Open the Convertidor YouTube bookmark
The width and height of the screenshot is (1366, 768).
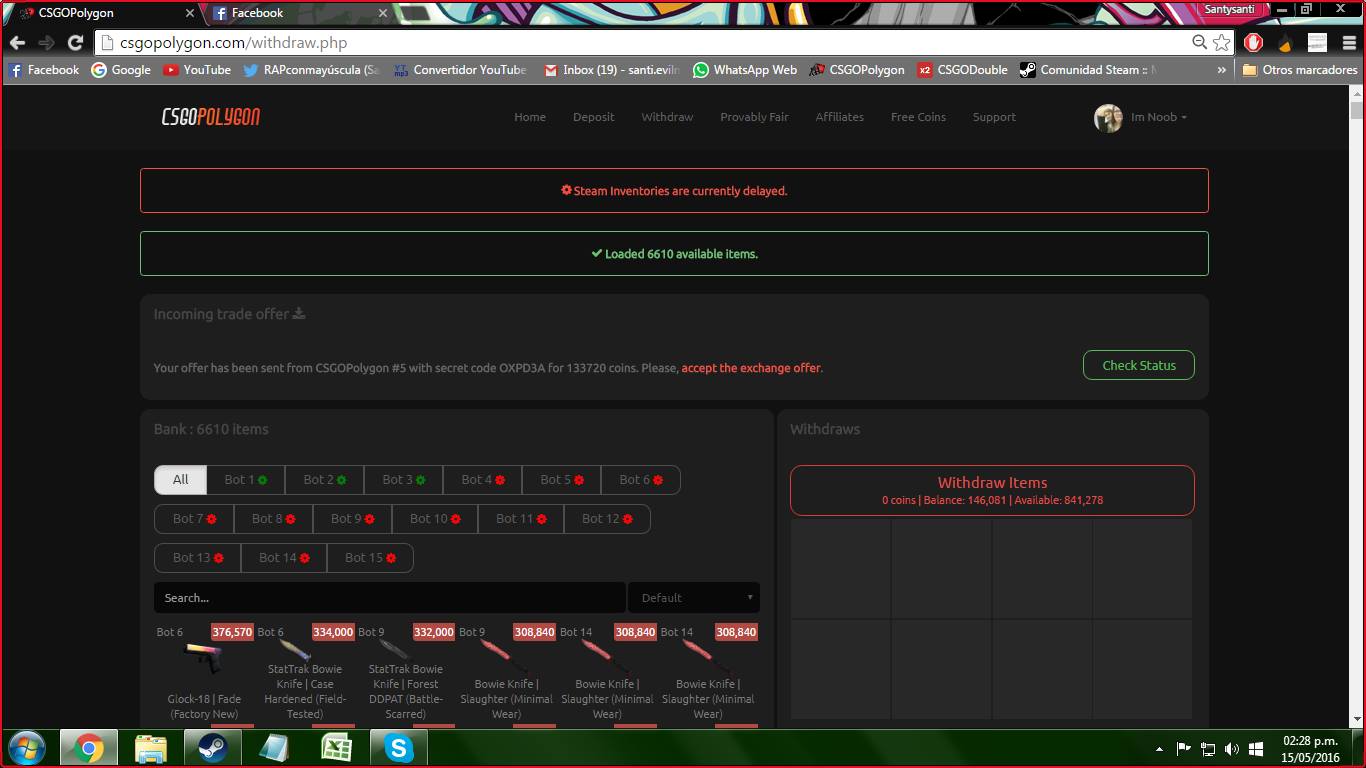click(460, 70)
